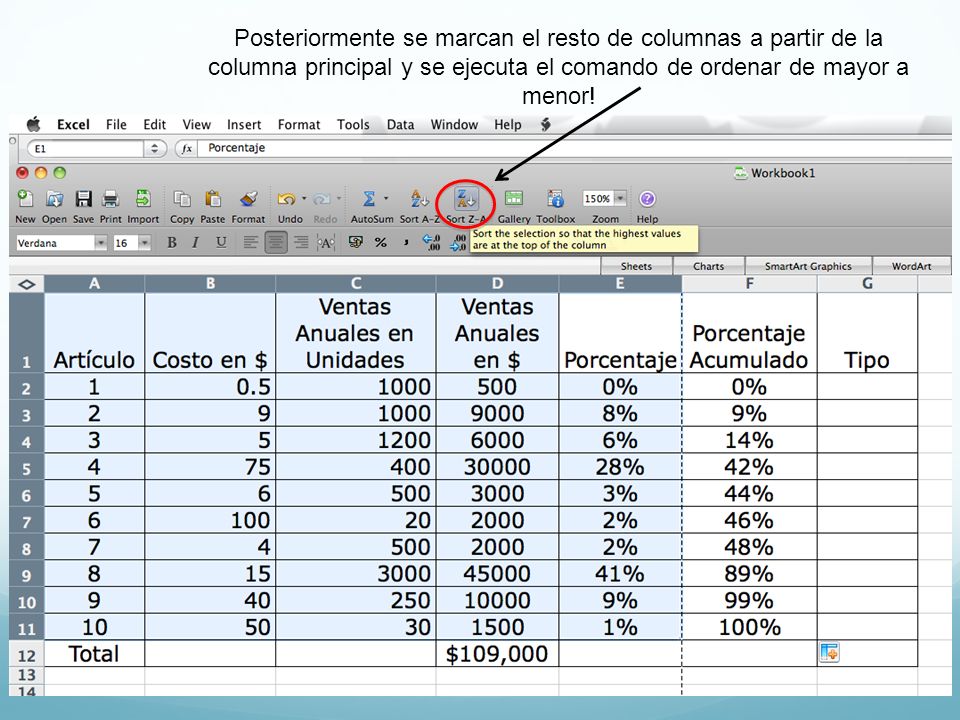This screenshot has width=960, height=720.
Task: Open the Format menu
Action: [299, 124]
